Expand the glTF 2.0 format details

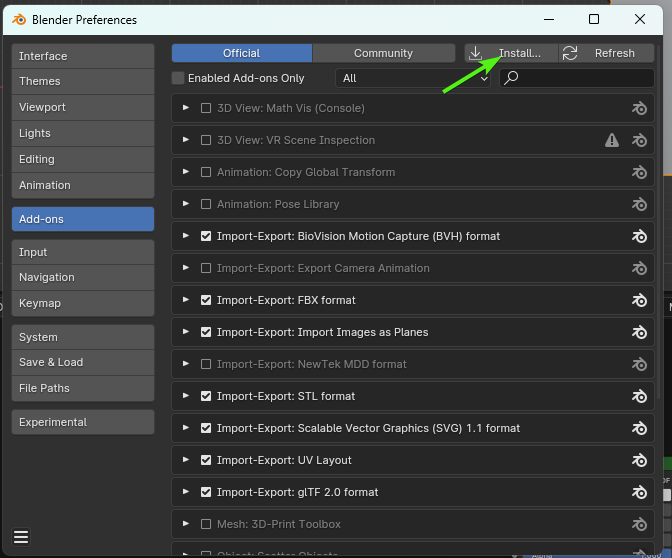pyautogui.click(x=186, y=492)
